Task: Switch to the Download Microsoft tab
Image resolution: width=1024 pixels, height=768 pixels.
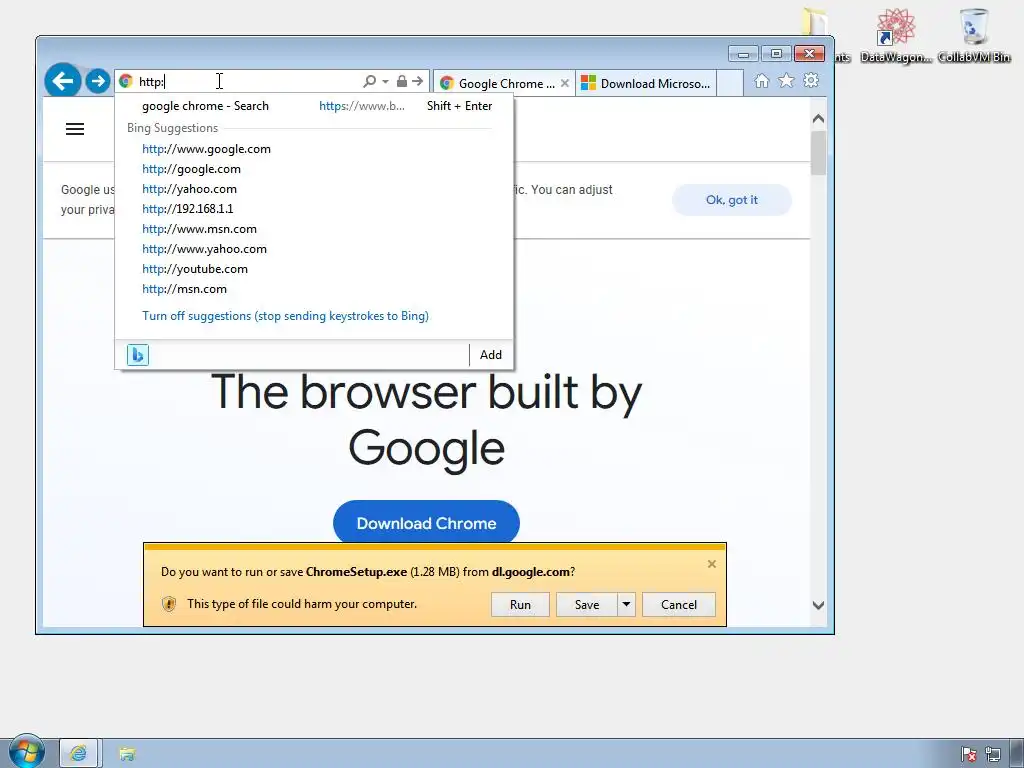Action: [x=646, y=84]
